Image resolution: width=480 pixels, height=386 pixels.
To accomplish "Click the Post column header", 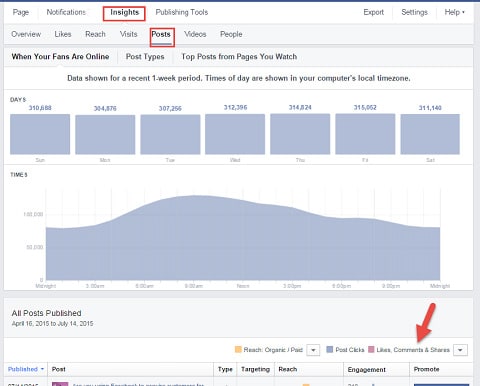I will tap(59, 369).
